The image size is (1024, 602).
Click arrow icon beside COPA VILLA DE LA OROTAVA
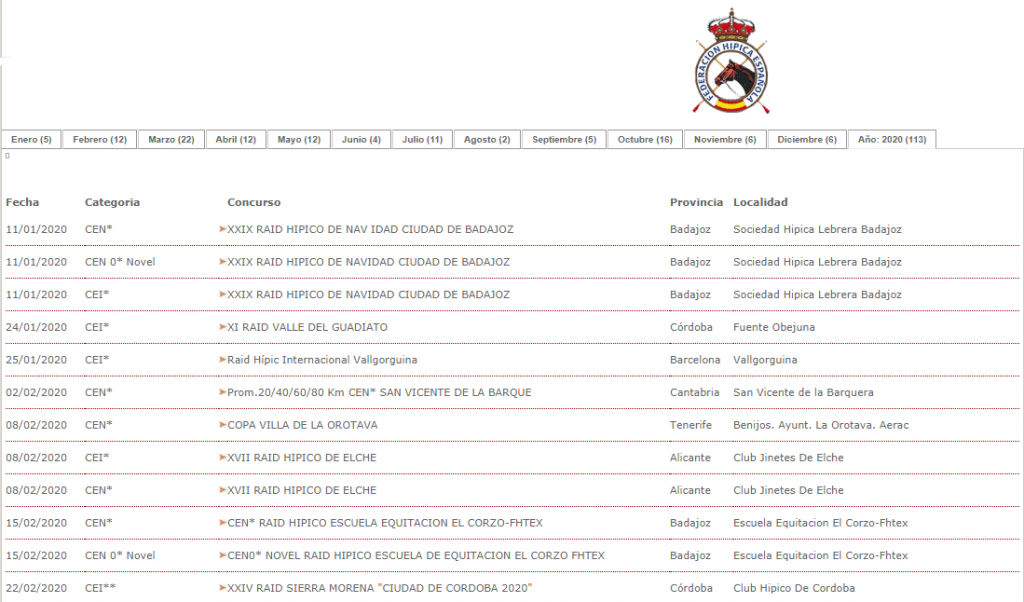(223, 425)
